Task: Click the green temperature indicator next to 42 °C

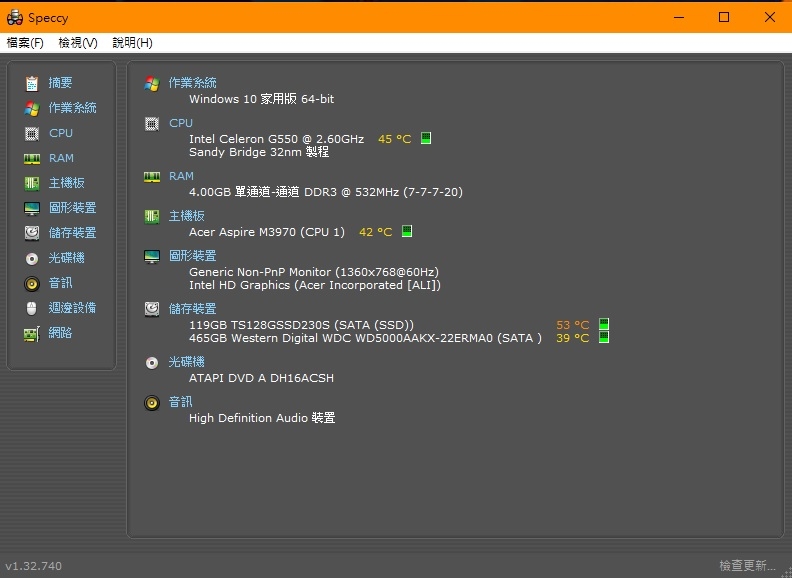Action: pos(407,231)
